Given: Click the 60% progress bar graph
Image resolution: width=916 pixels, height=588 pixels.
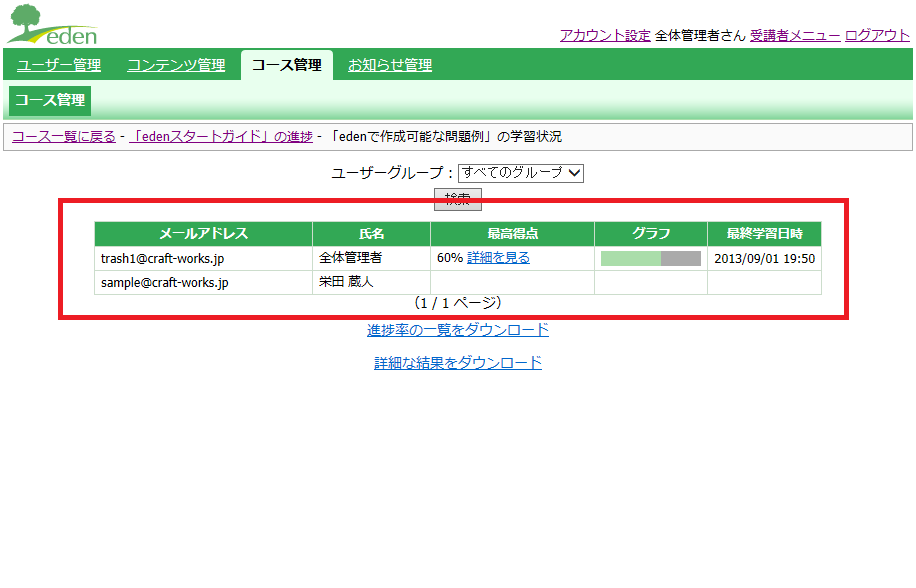Looking at the screenshot, I should point(651,258).
